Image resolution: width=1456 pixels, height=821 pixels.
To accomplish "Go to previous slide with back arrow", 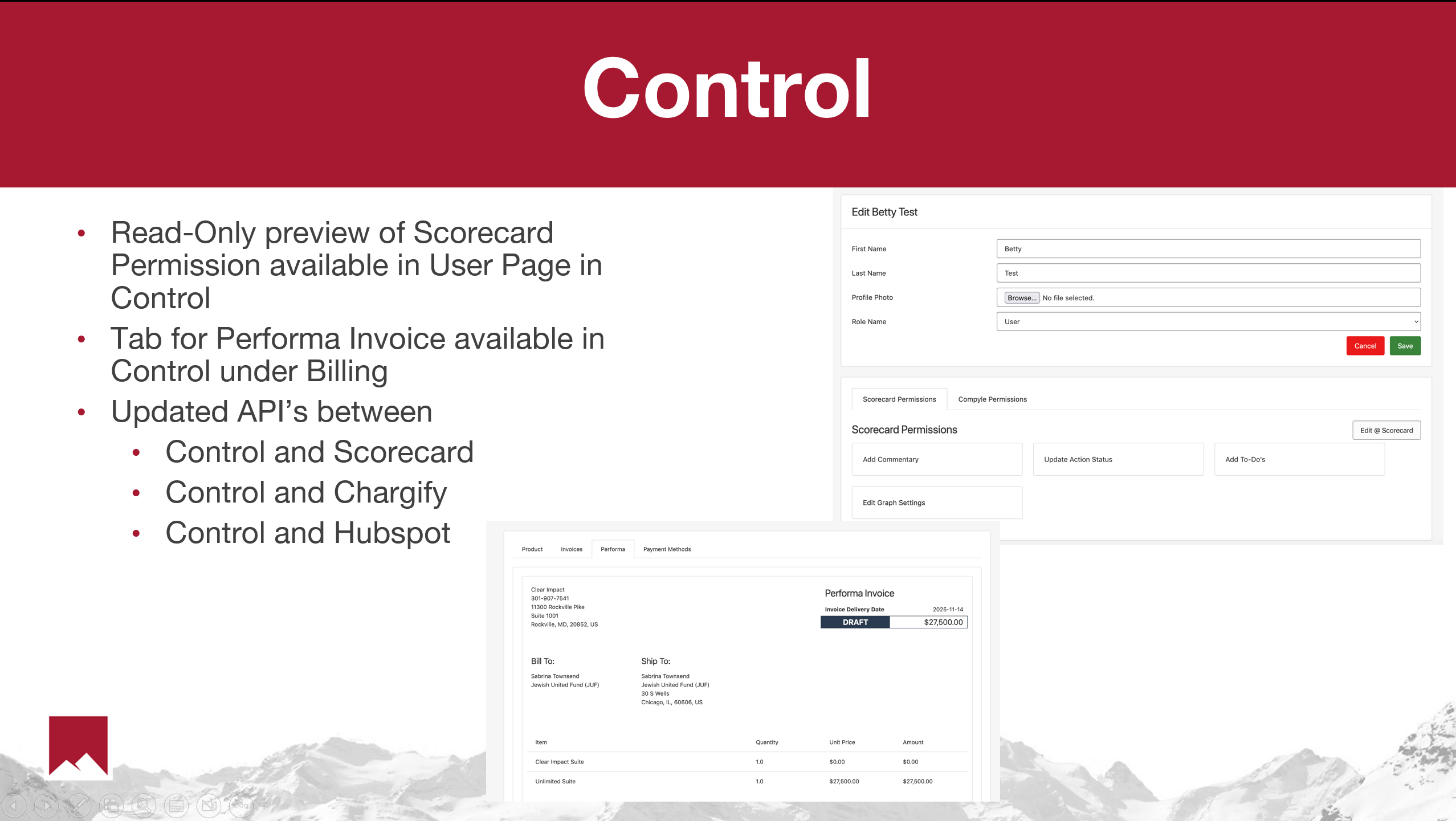I will (x=14, y=806).
